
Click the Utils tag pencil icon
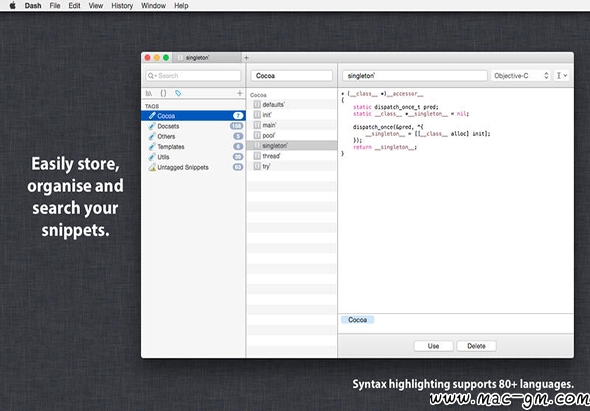[152, 157]
